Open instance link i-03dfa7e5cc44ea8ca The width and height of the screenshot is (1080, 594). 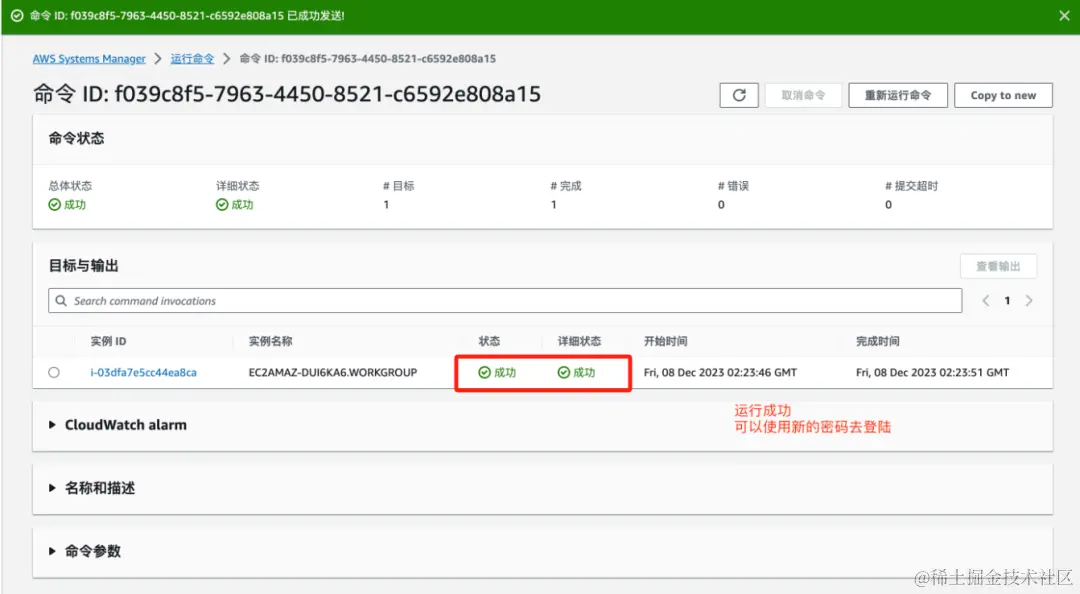click(143, 372)
